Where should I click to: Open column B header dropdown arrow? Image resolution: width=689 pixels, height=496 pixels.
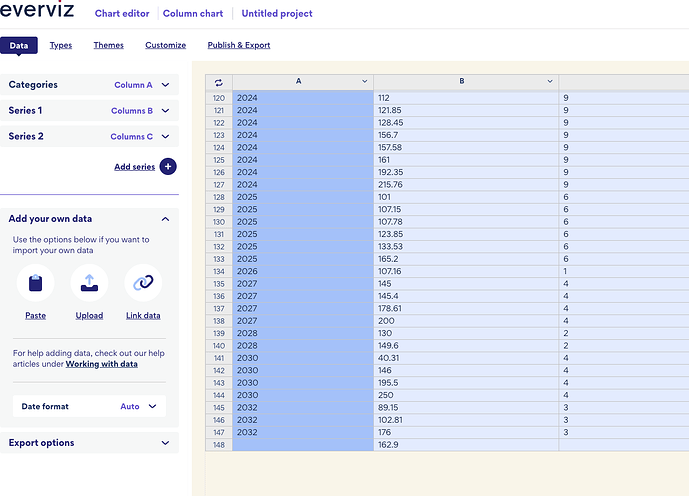[x=550, y=82]
